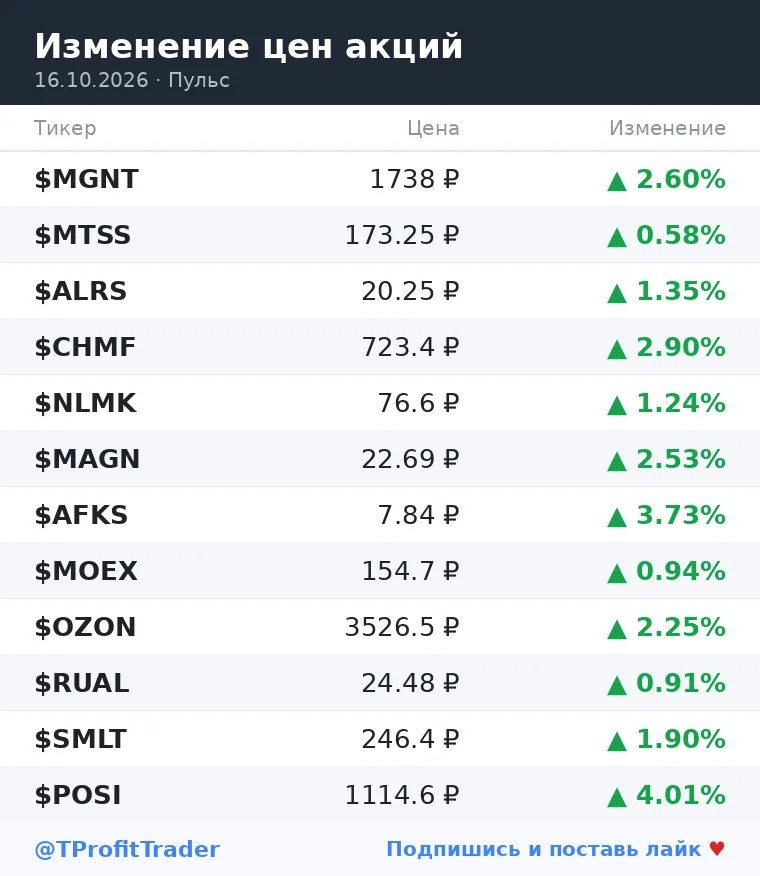This screenshot has height=876, width=760.
Task: Open the $AFKS ticker
Action: [81, 515]
